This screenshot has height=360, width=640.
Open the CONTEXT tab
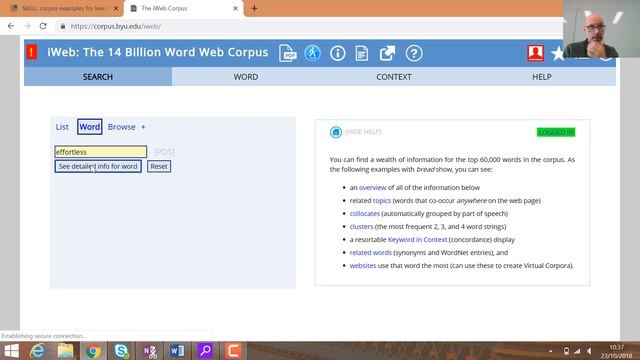pos(394,77)
